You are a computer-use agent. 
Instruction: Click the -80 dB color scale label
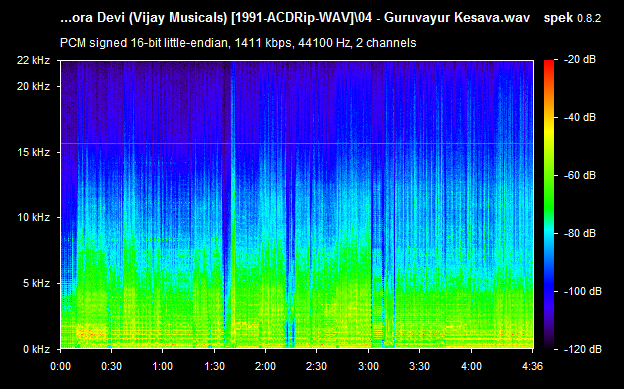580,233
